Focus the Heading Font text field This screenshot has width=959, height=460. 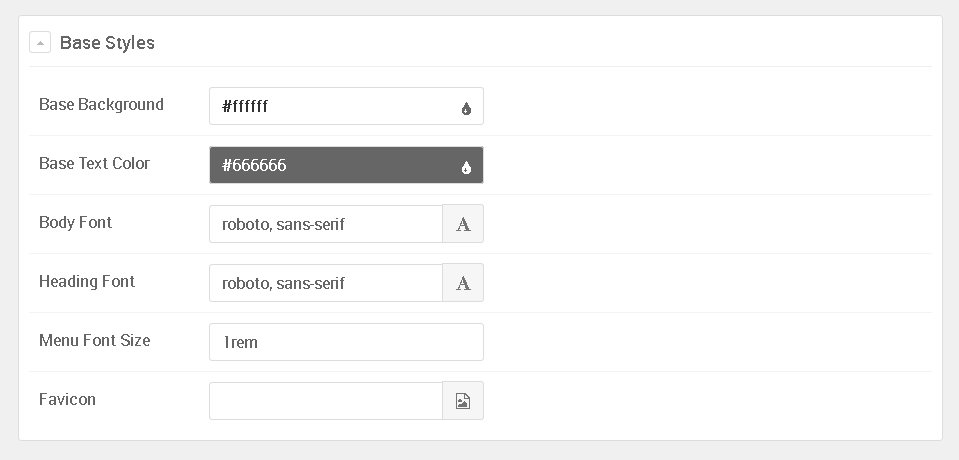click(x=325, y=283)
